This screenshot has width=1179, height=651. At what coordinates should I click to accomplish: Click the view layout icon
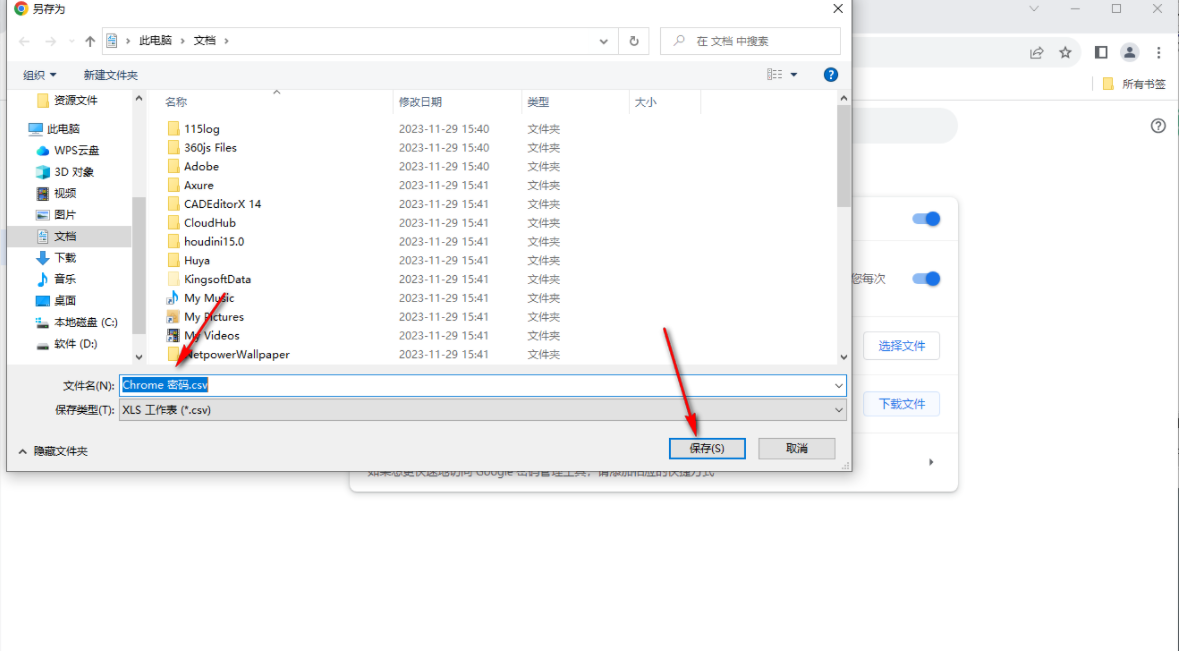pyautogui.click(x=774, y=74)
